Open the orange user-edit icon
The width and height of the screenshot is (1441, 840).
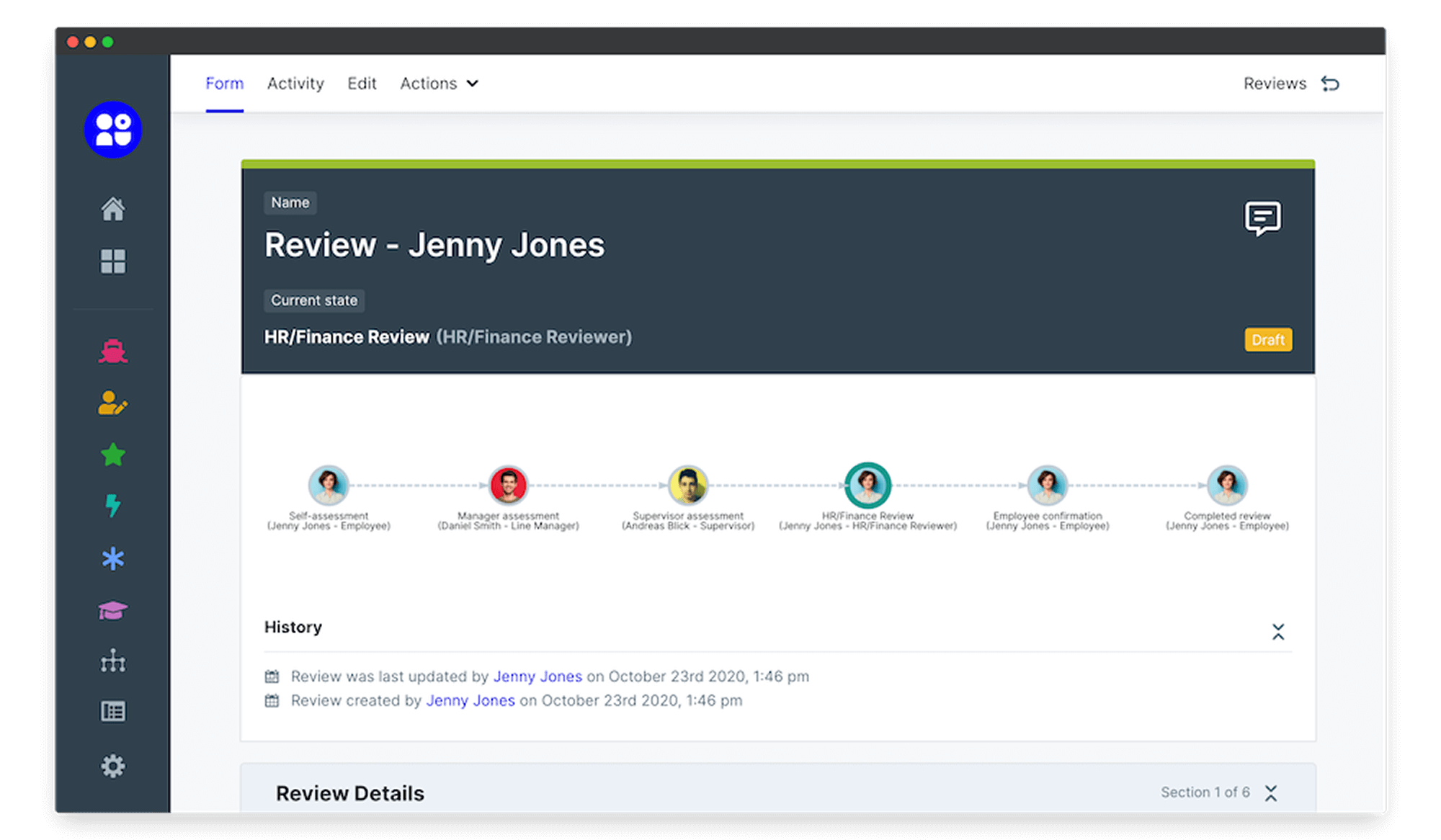(113, 403)
